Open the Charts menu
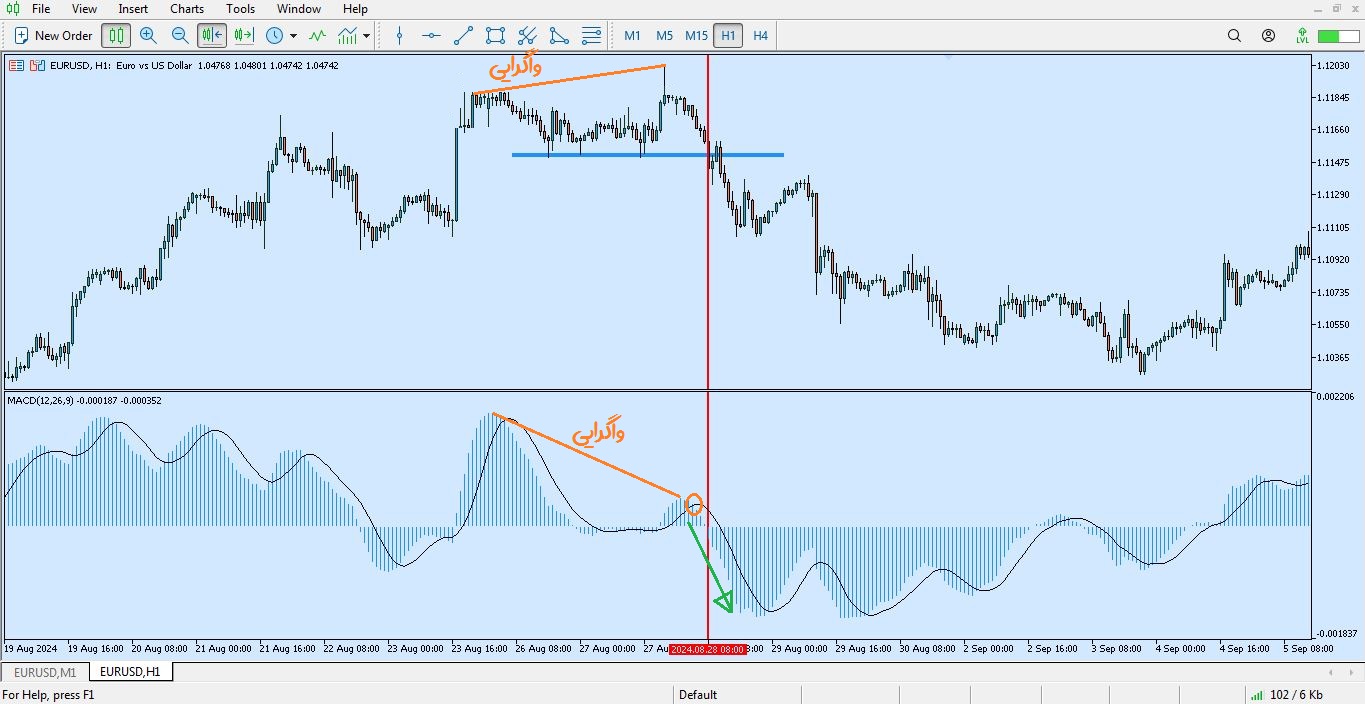Screen dimensions: 1365x704 pyautogui.click(x=187, y=9)
